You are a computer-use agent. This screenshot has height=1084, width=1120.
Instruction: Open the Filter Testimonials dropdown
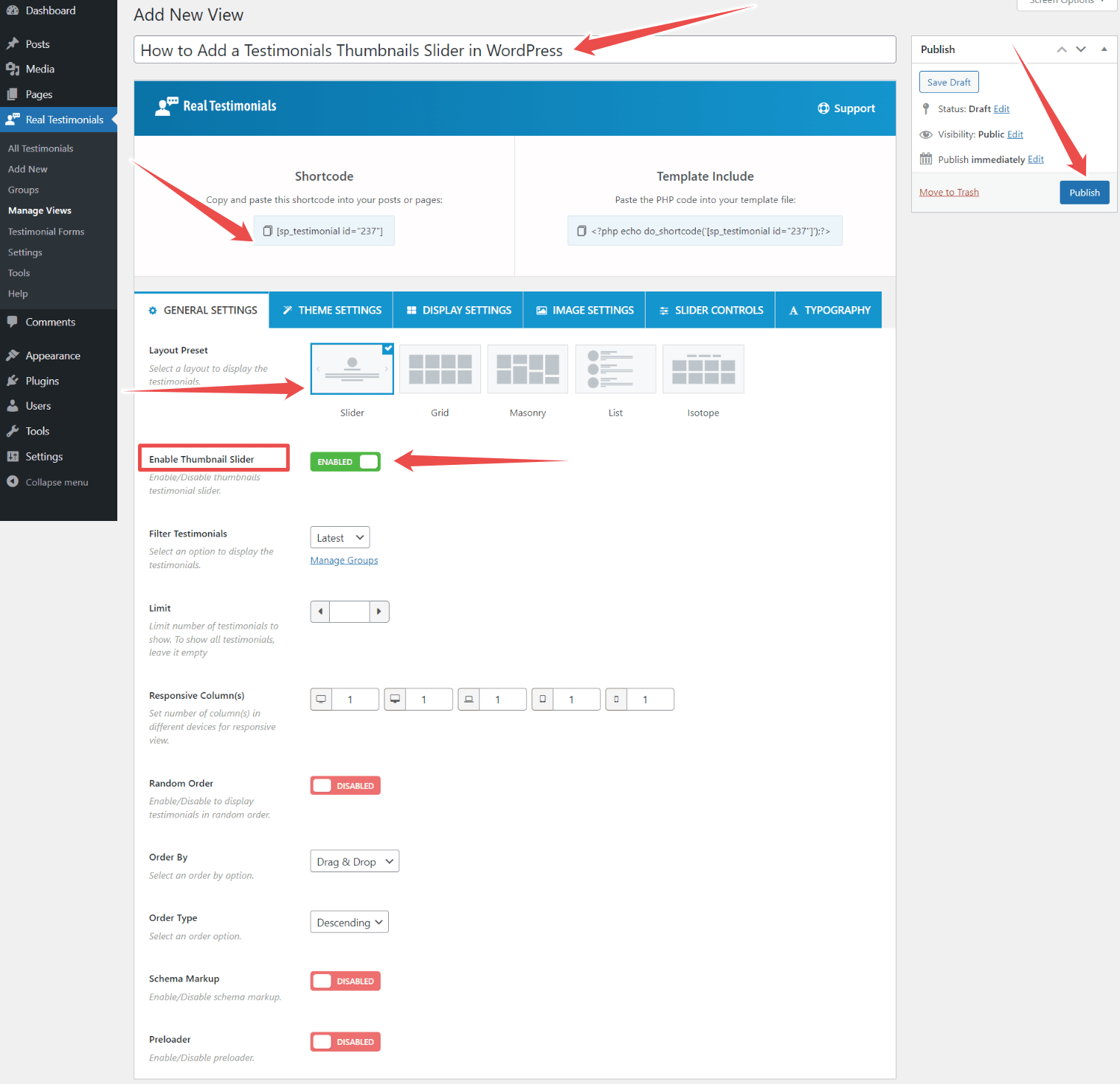pyautogui.click(x=339, y=536)
